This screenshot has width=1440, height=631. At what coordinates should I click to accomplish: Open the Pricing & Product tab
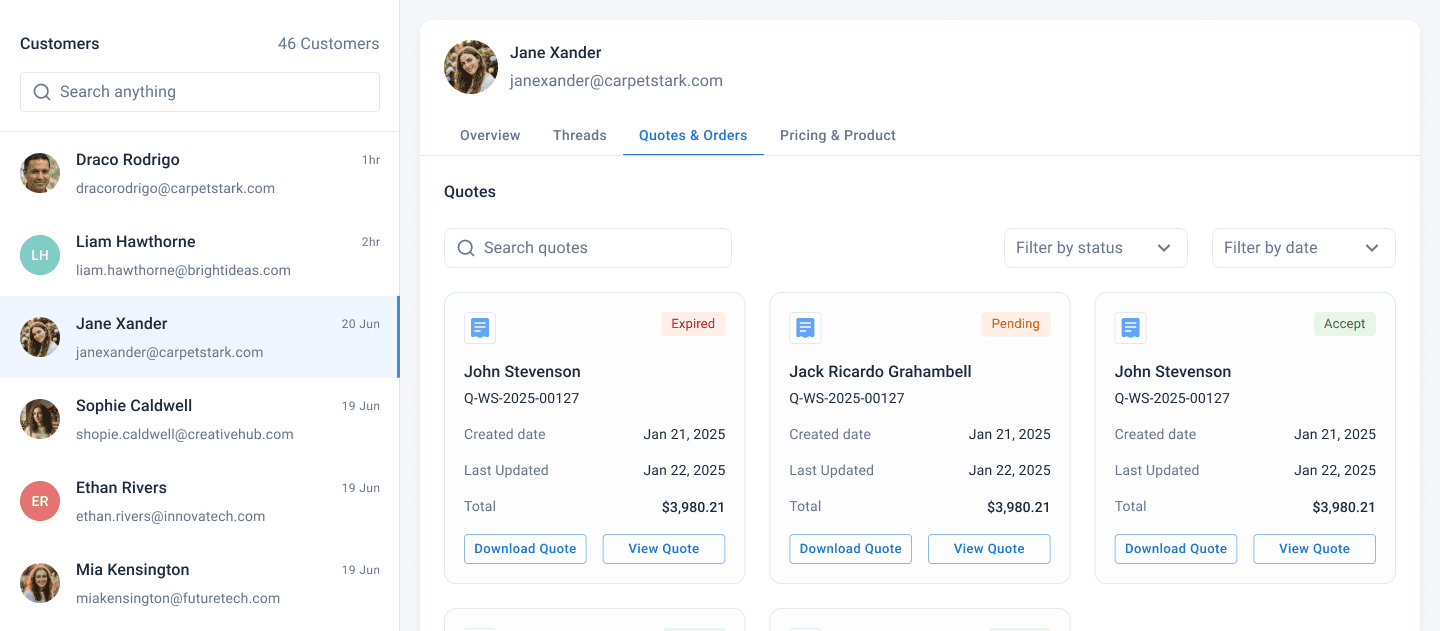tap(838, 135)
